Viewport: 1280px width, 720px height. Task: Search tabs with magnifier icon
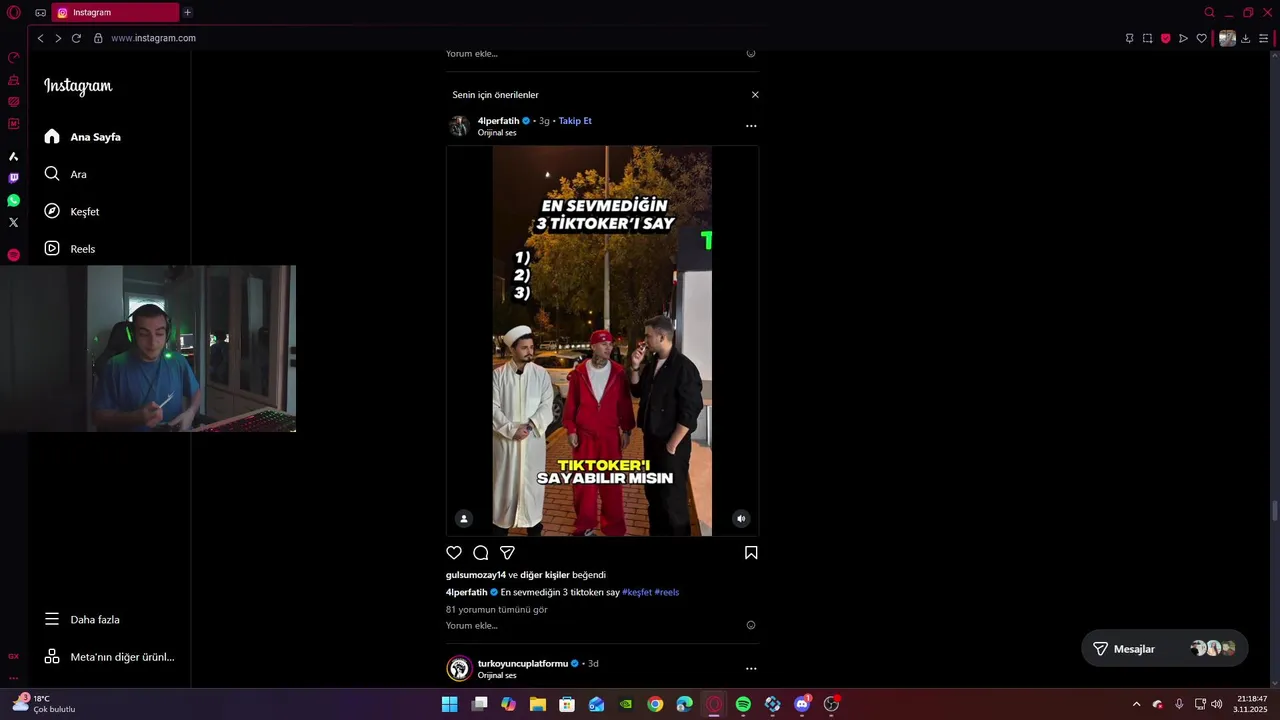coord(1209,13)
